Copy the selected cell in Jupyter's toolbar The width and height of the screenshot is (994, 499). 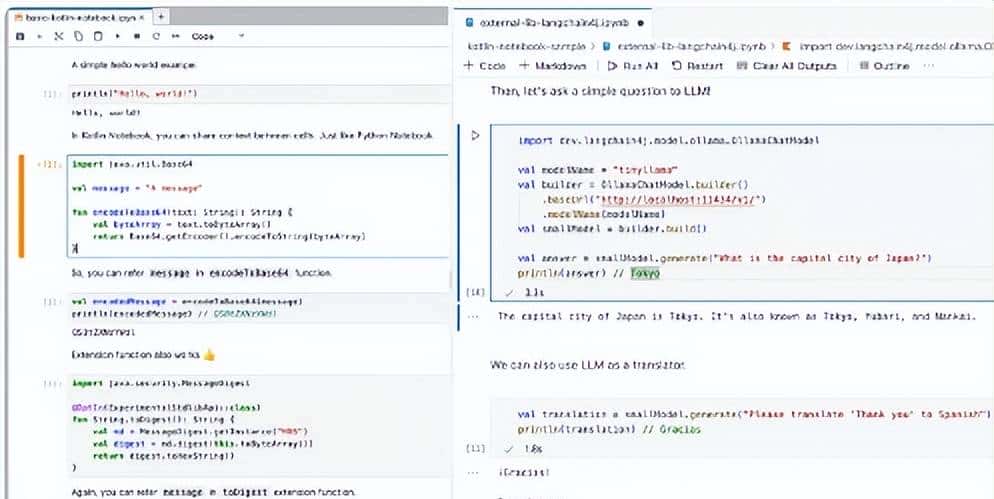pos(78,37)
